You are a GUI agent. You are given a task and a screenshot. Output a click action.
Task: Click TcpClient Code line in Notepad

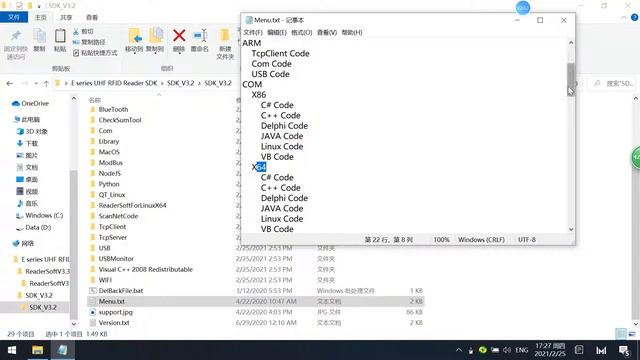(x=280, y=53)
